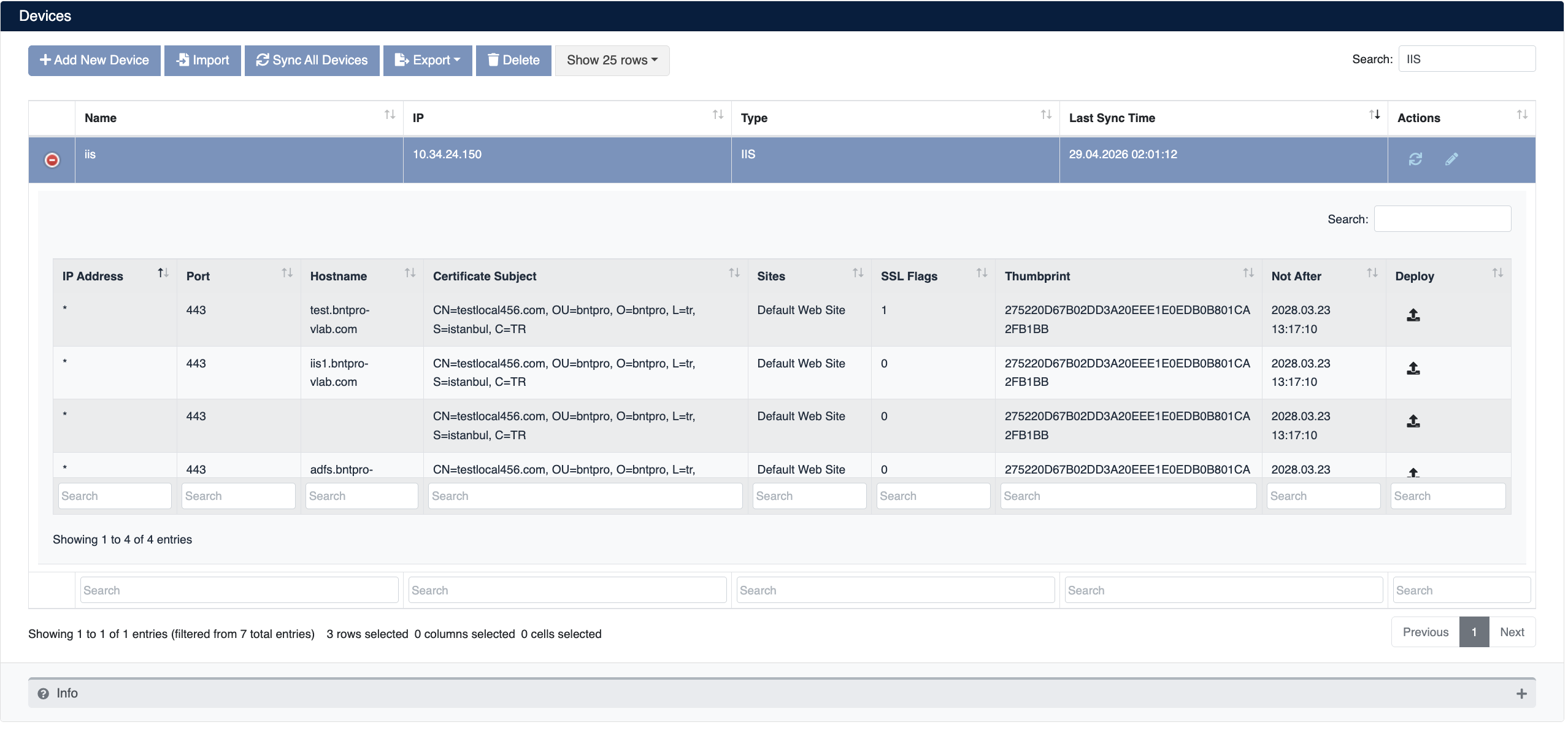Click Thumbprint filter search box
Image resolution: width=1568 pixels, height=730 pixels.
point(1129,496)
